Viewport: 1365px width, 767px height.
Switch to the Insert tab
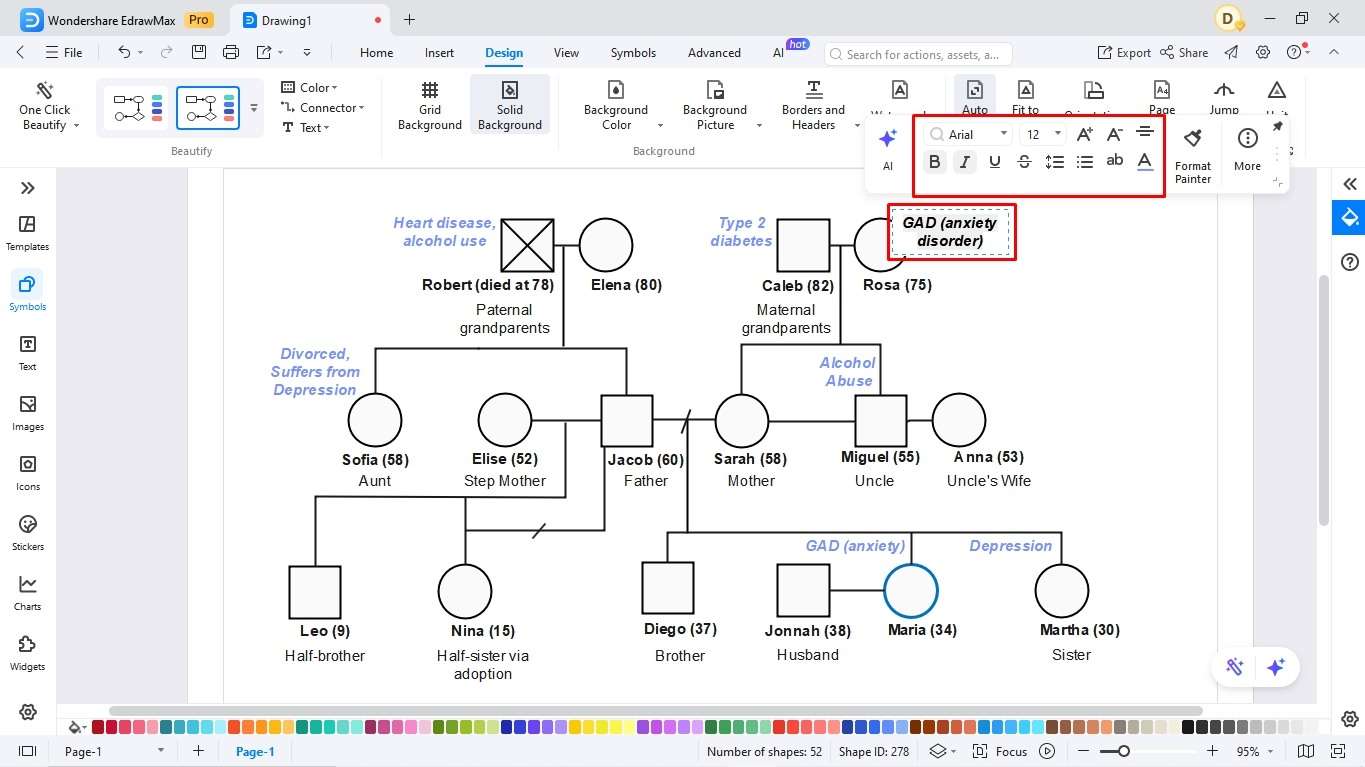pyautogui.click(x=439, y=53)
